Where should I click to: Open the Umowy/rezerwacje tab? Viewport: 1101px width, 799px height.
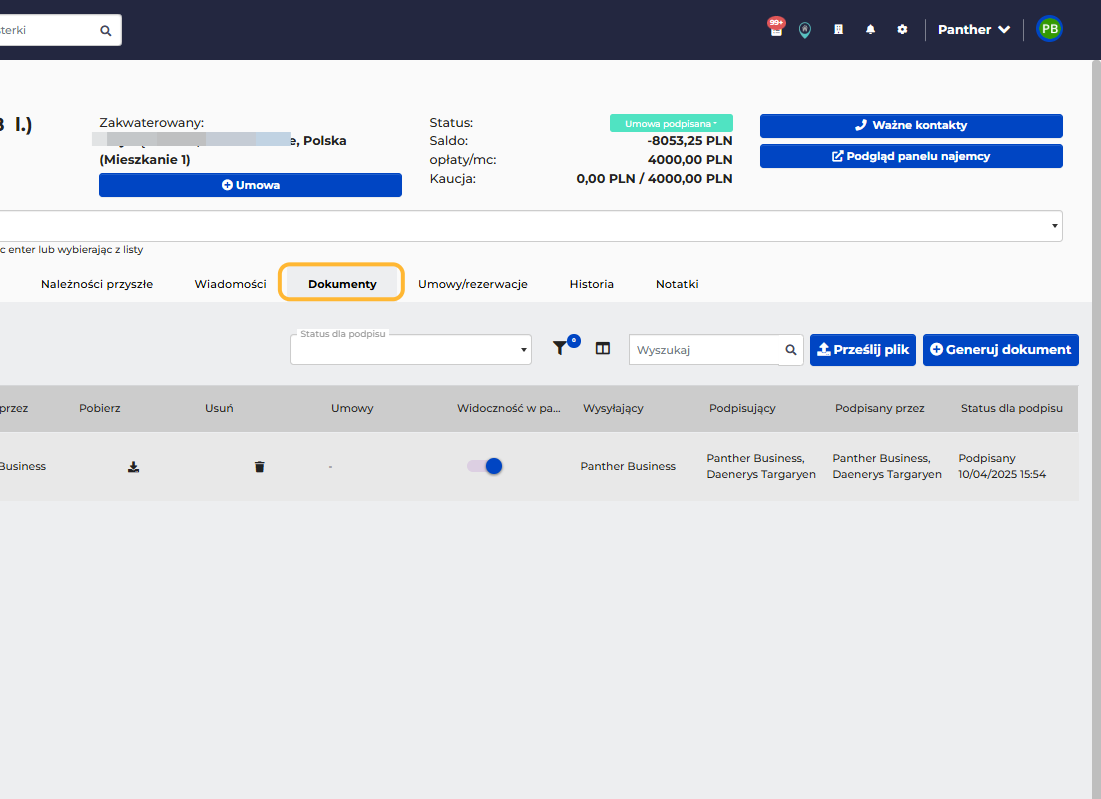coord(473,284)
